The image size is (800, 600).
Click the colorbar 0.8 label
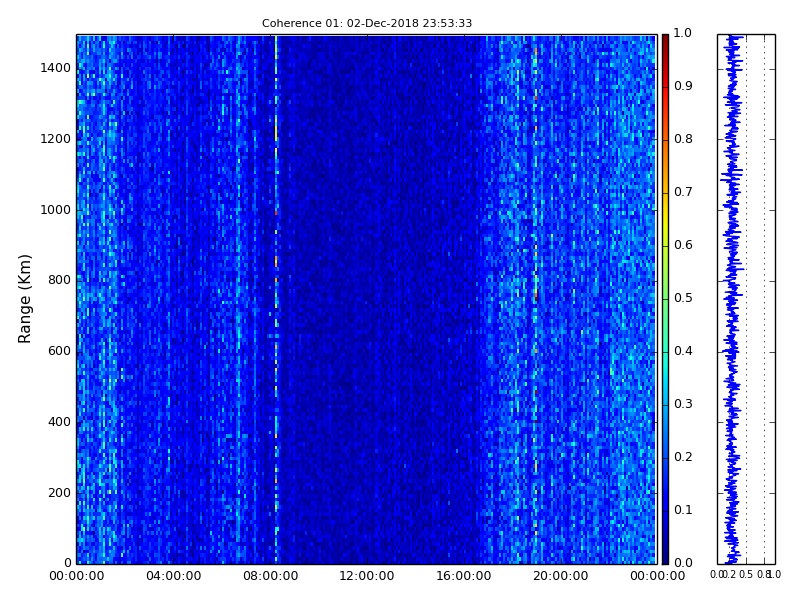(x=683, y=139)
